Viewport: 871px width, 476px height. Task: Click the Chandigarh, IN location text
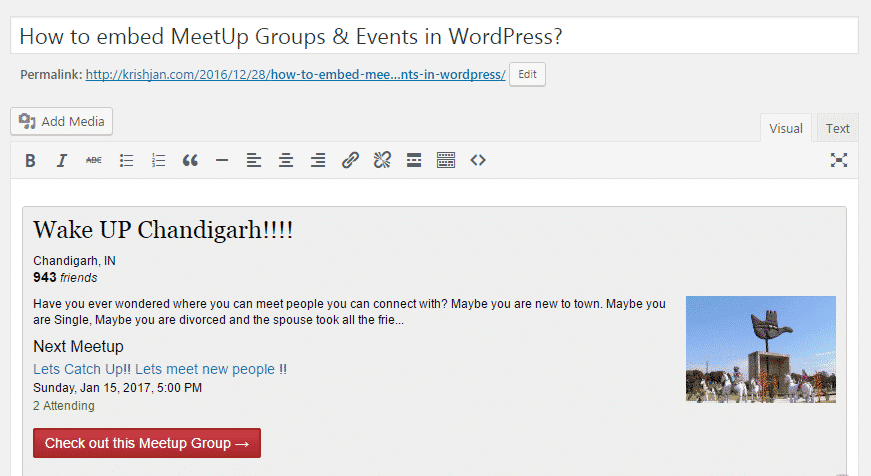coord(74,260)
